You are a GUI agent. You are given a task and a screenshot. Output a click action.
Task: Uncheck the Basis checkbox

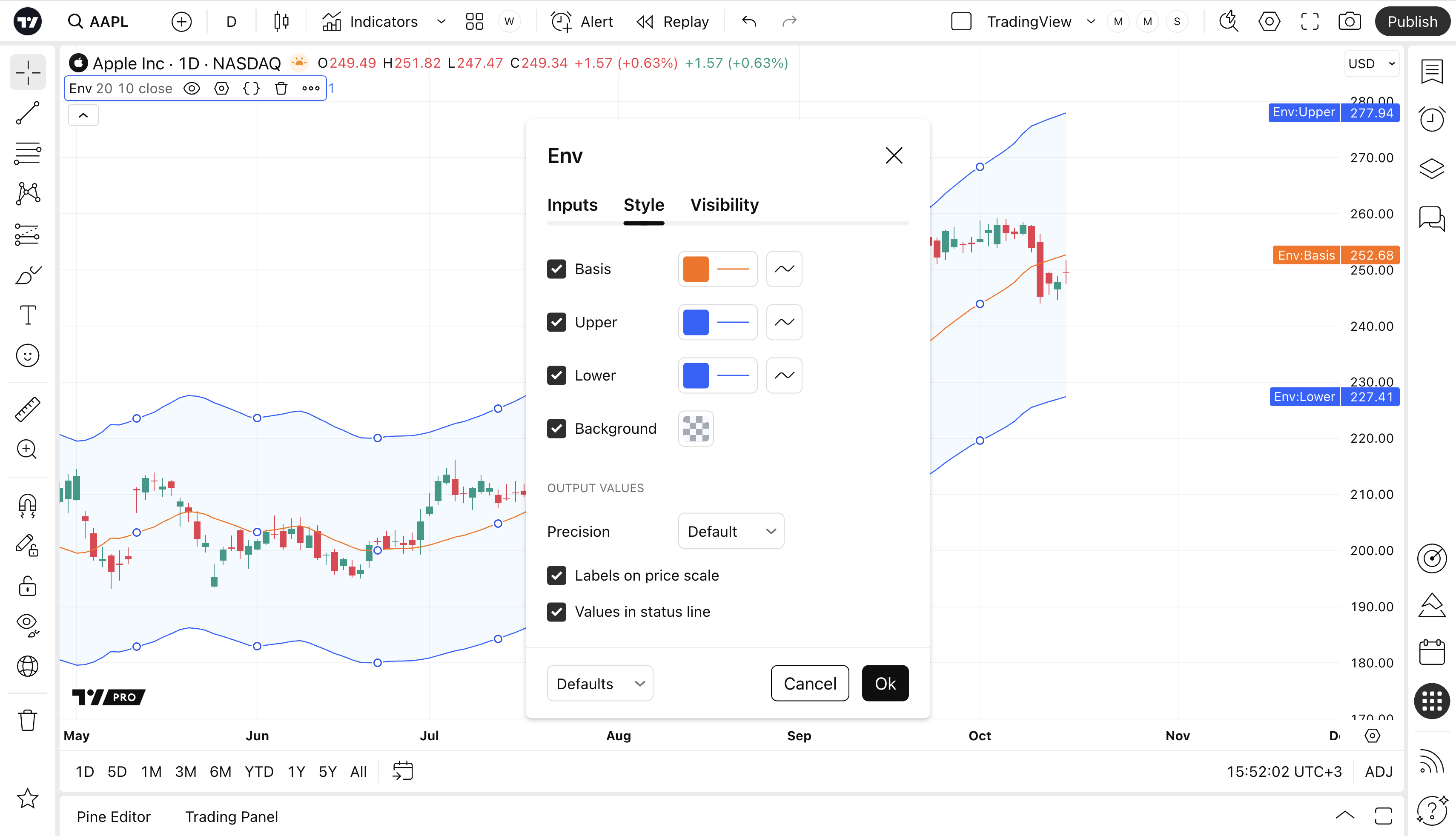point(556,269)
